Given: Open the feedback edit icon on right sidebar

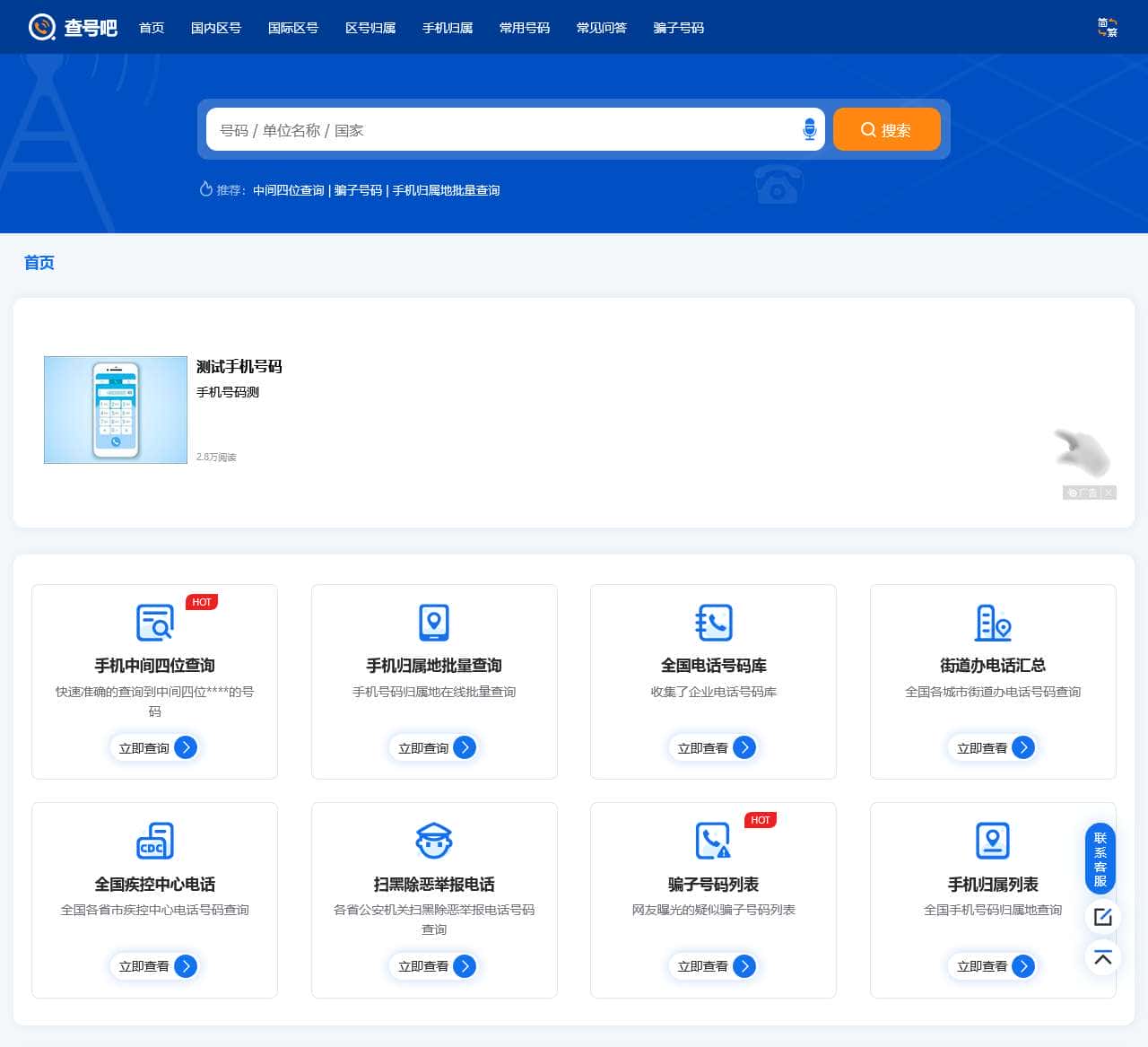Looking at the screenshot, I should (x=1103, y=917).
